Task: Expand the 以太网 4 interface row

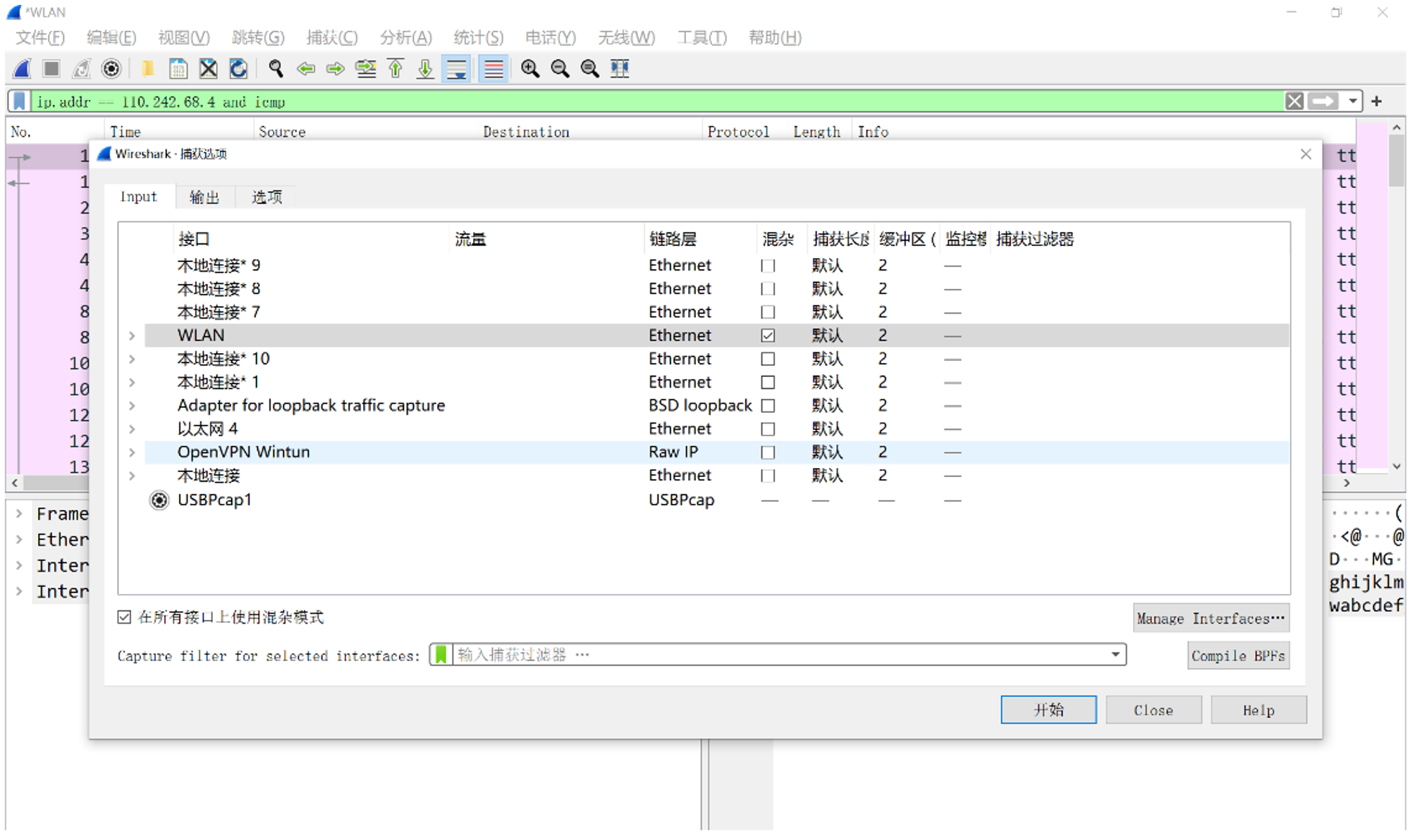Action: (132, 429)
